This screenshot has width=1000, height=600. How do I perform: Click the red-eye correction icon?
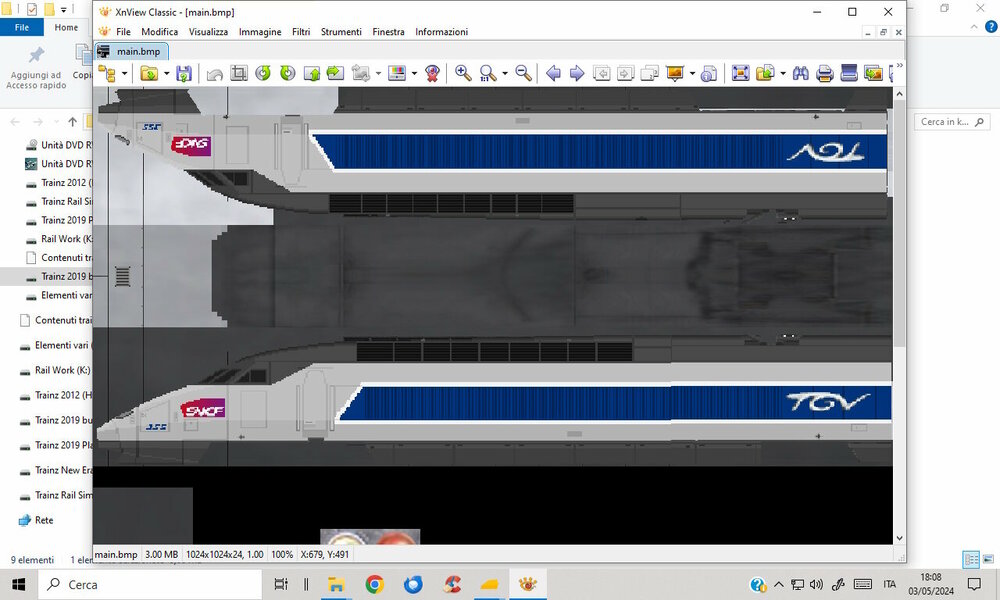pyautogui.click(x=432, y=73)
